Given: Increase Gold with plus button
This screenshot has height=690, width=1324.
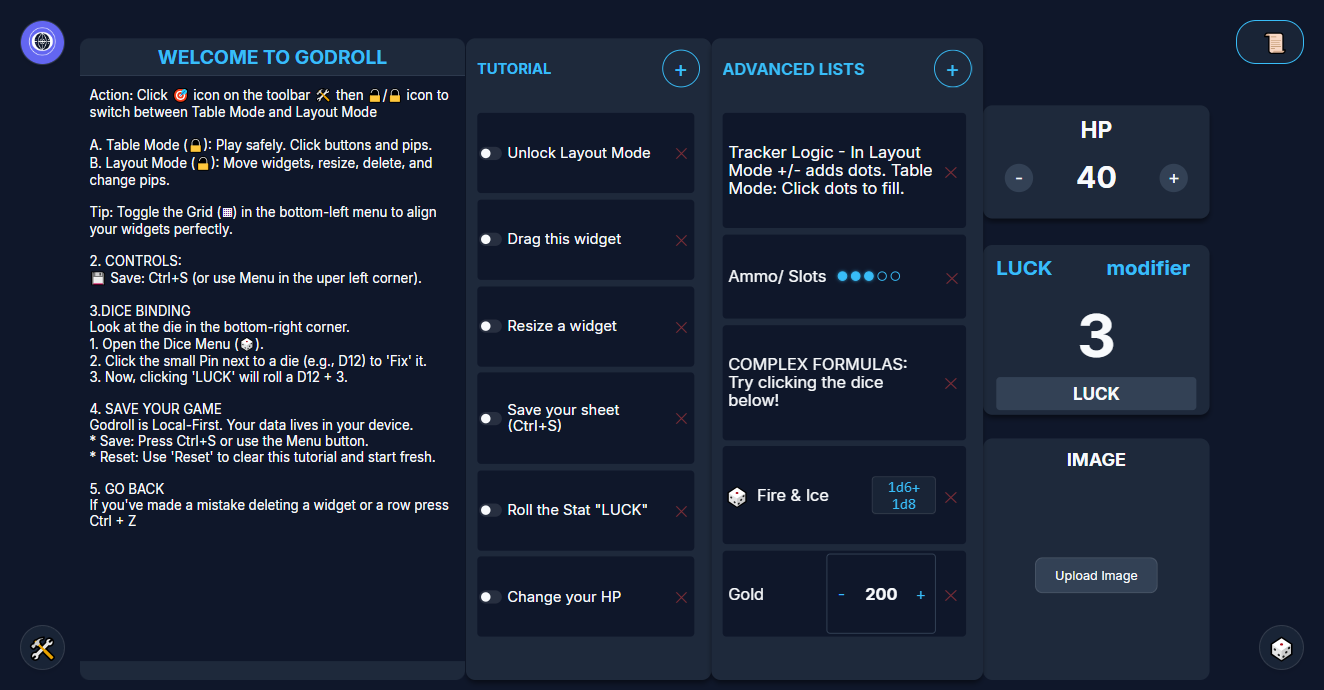Looking at the screenshot, I should pos(921,594).
